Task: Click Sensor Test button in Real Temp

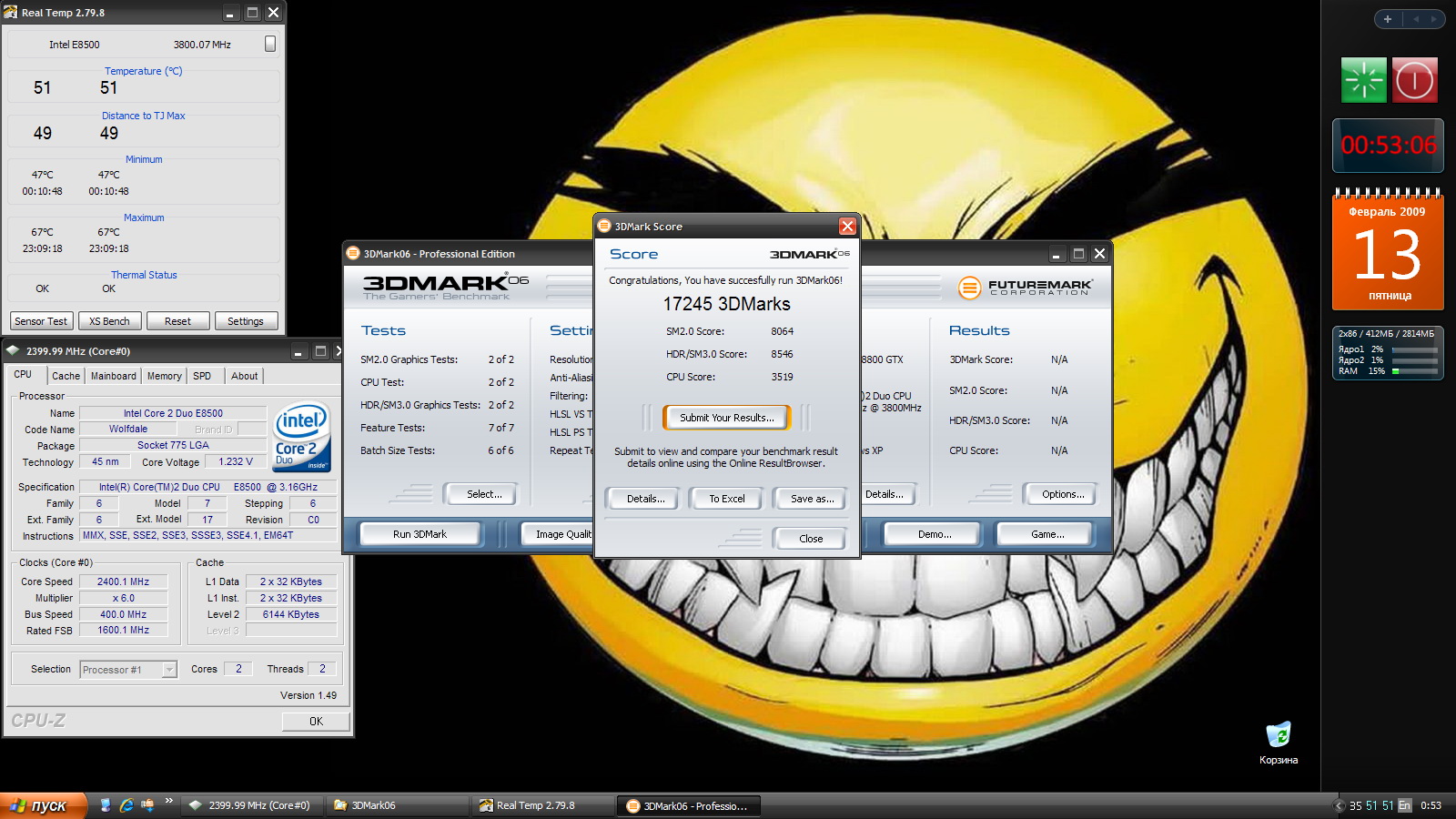Action: (x=41, y=321)
